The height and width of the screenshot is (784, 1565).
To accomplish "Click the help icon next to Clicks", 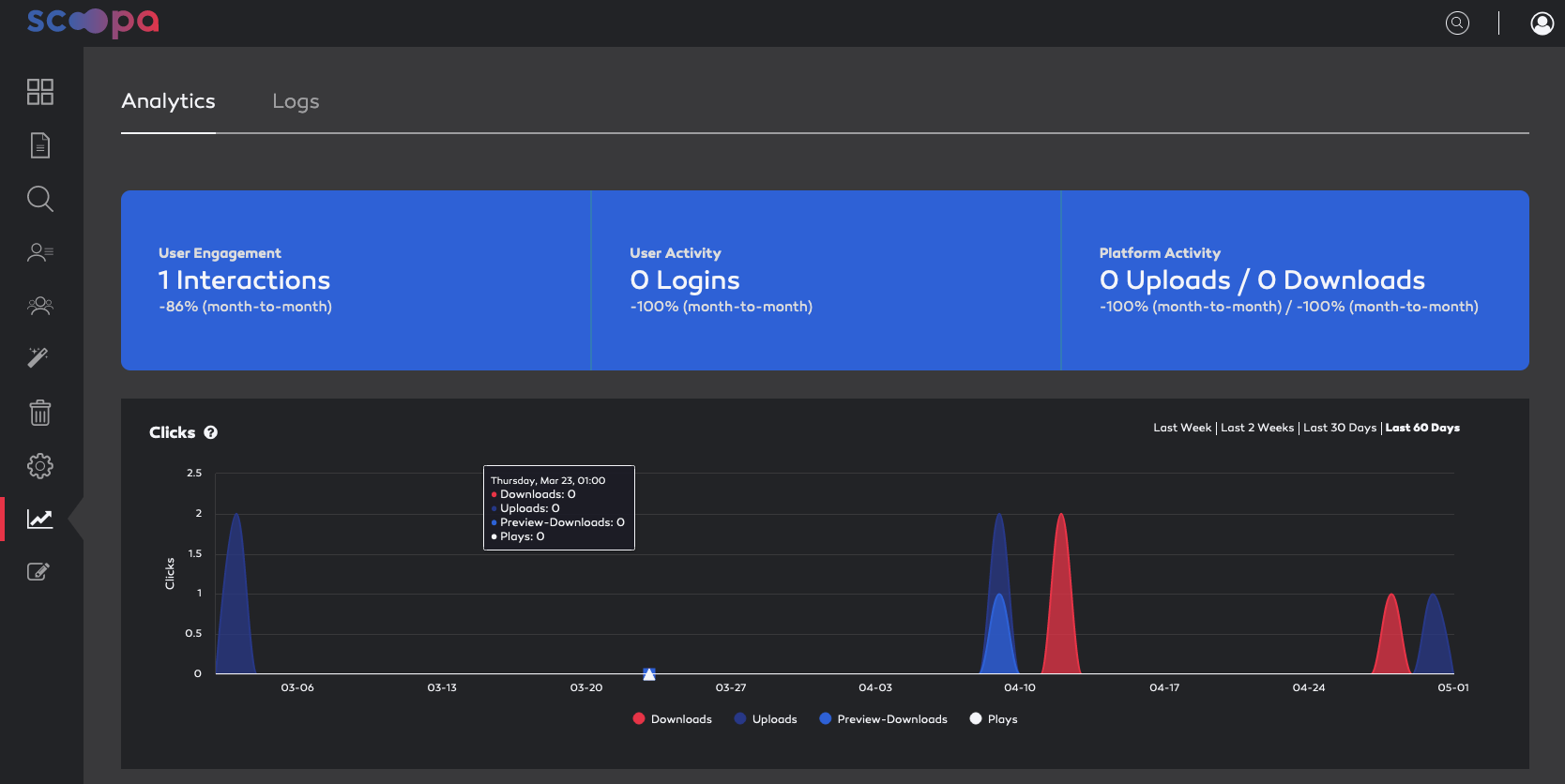I will (211, 432).
